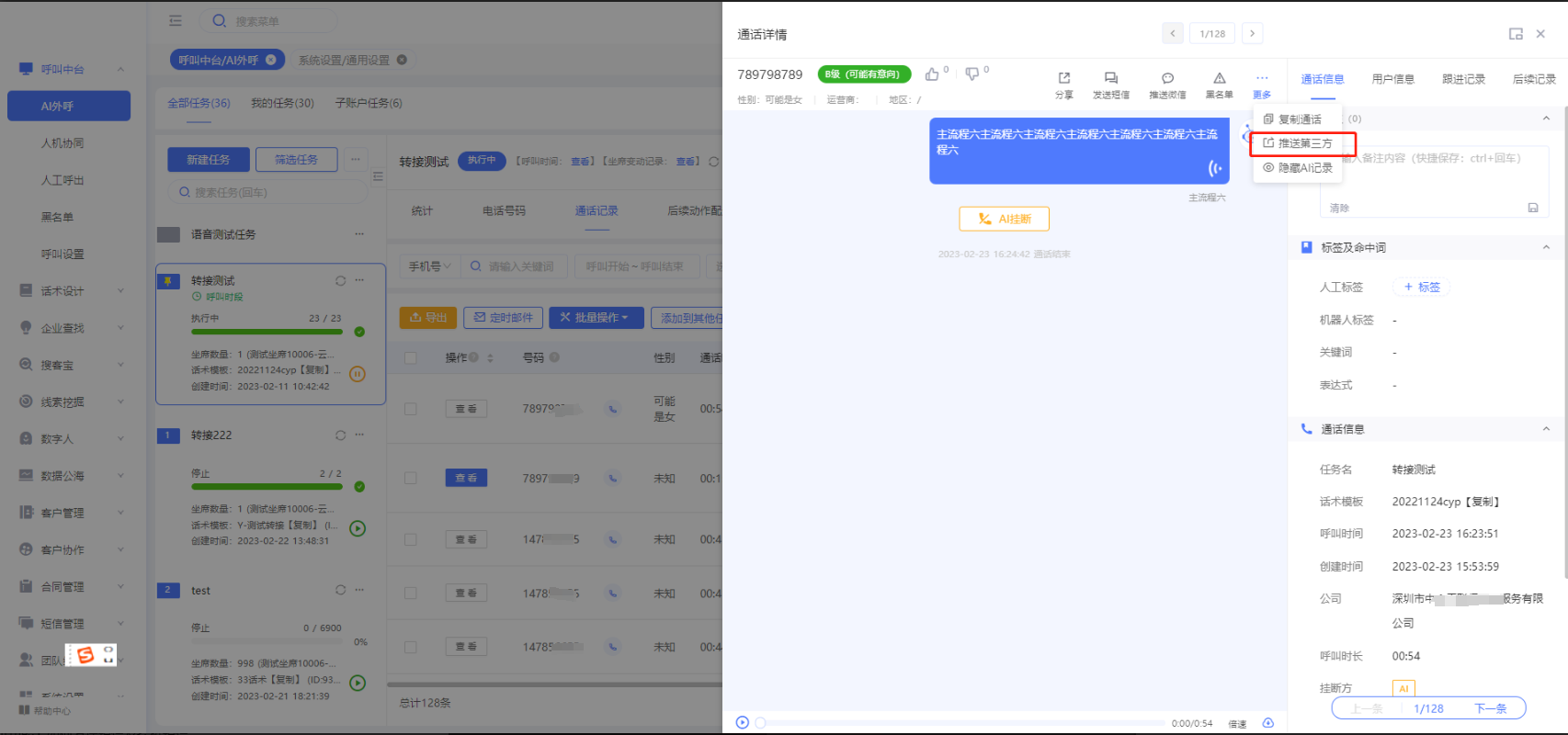Collapse the 标签及命中词 section
1568x735 pixels.
pyautogui.click(x=1546, y=247)
